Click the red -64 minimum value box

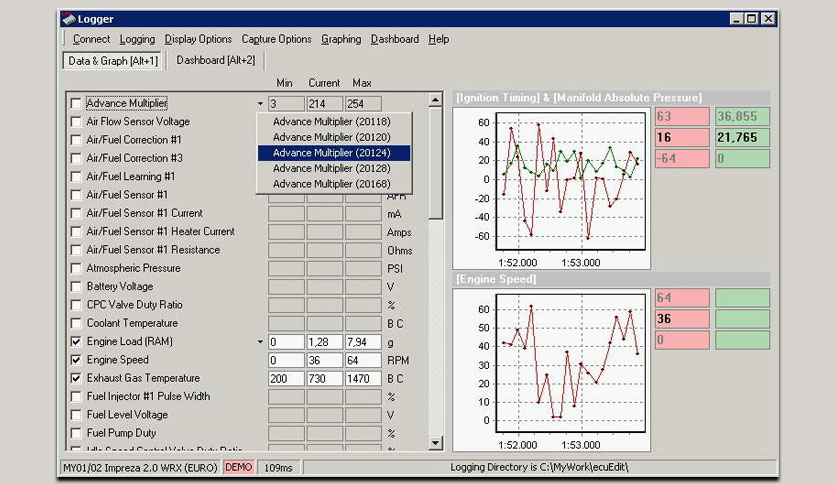click(x=682, y=158)
